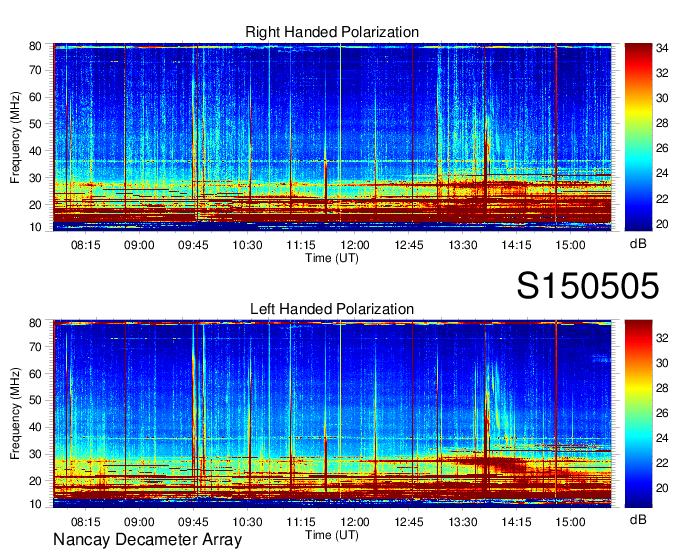Image resolution: width=680 pixels, height=552 pixels.
Task: Click the 09:45 time tick on upper plot
Action: coord(193,245)
